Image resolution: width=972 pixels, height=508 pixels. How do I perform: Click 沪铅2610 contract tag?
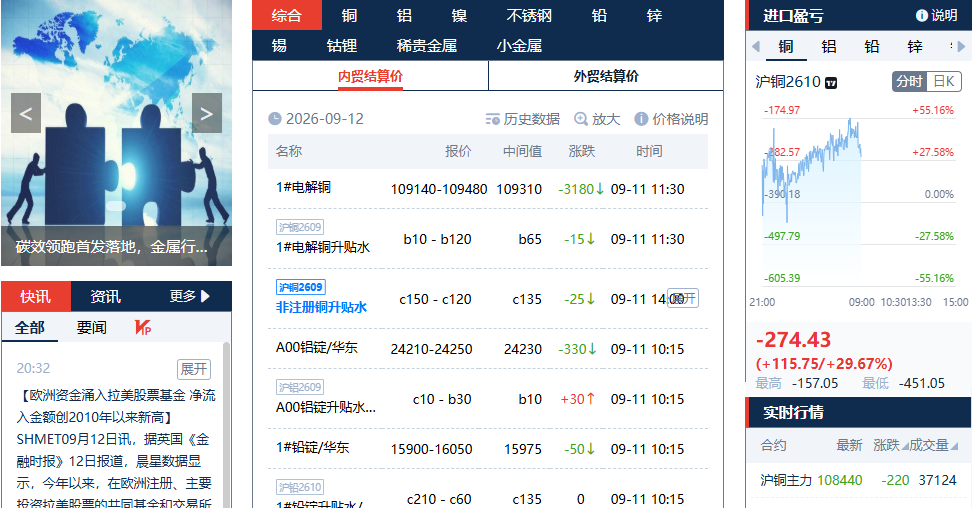tap(300, 487)
